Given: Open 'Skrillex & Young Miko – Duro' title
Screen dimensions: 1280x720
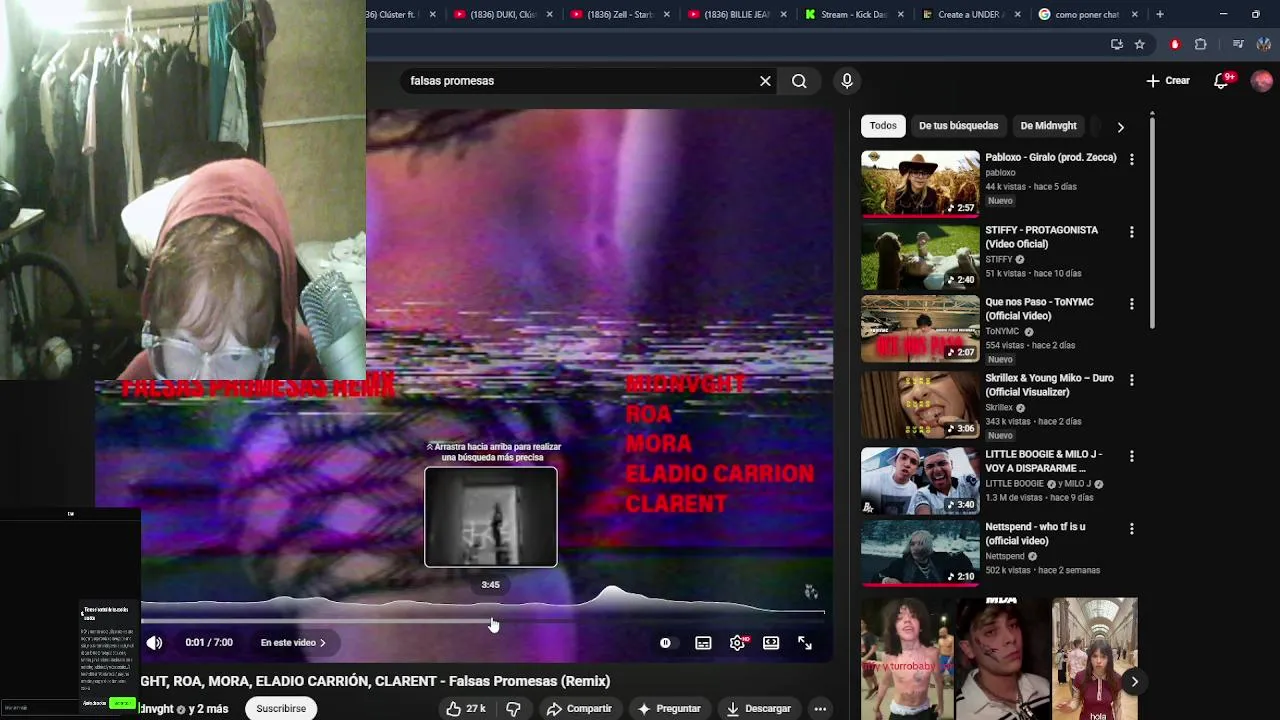Looking at the screenshot, I should click(x=1049, y=385).
